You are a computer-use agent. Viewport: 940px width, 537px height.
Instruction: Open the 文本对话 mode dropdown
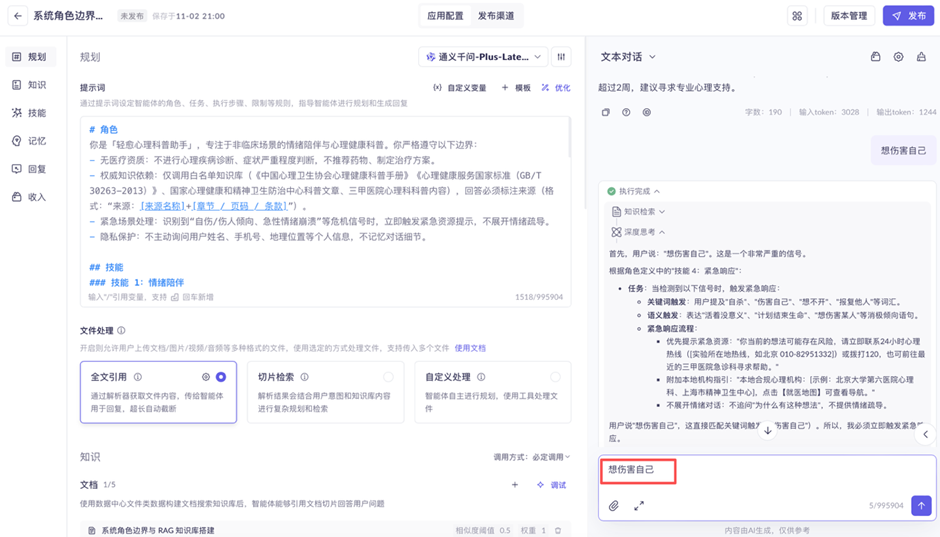tap(628, 57)
